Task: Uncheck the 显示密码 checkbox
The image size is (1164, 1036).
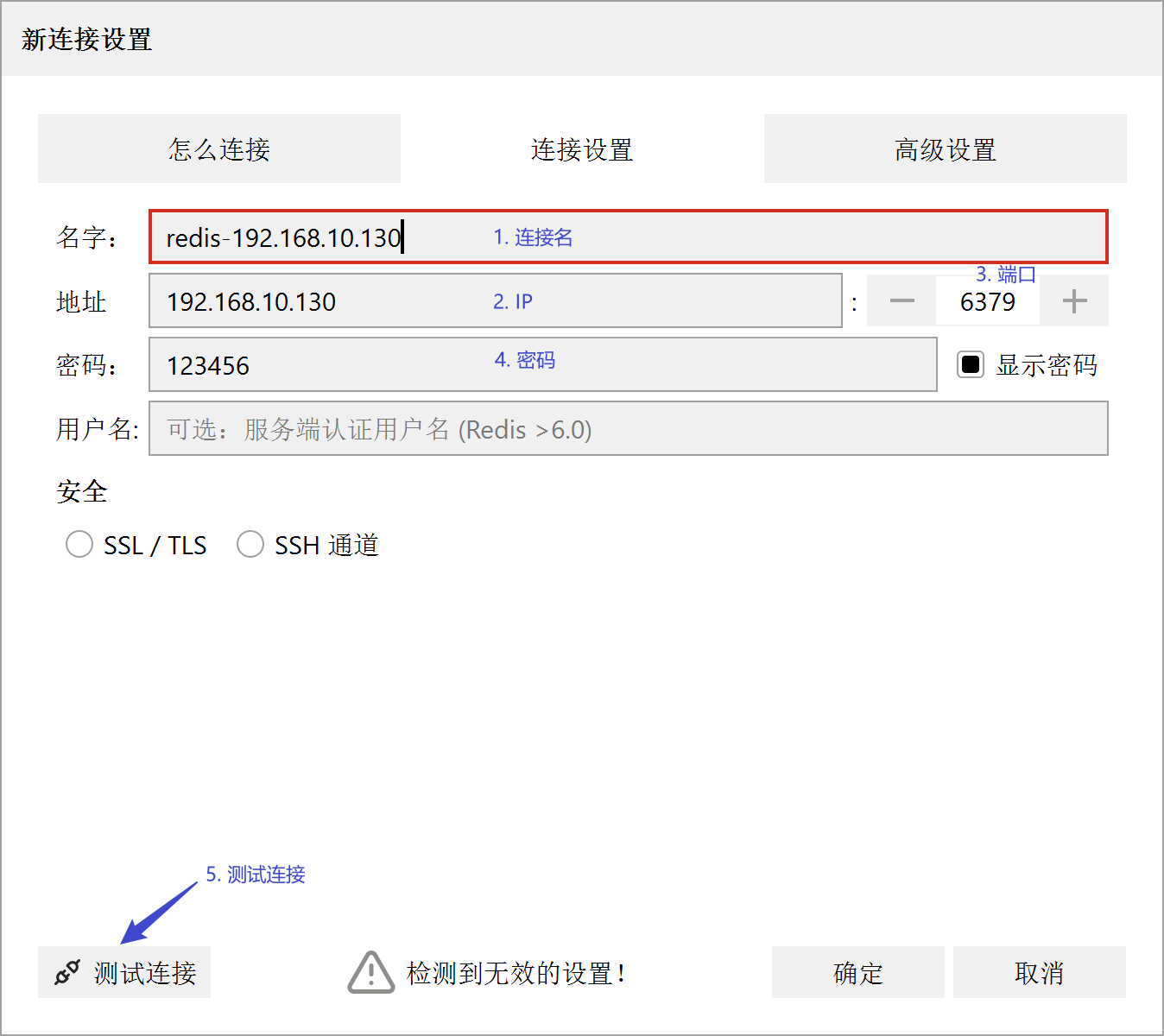Action: point(971,365)
